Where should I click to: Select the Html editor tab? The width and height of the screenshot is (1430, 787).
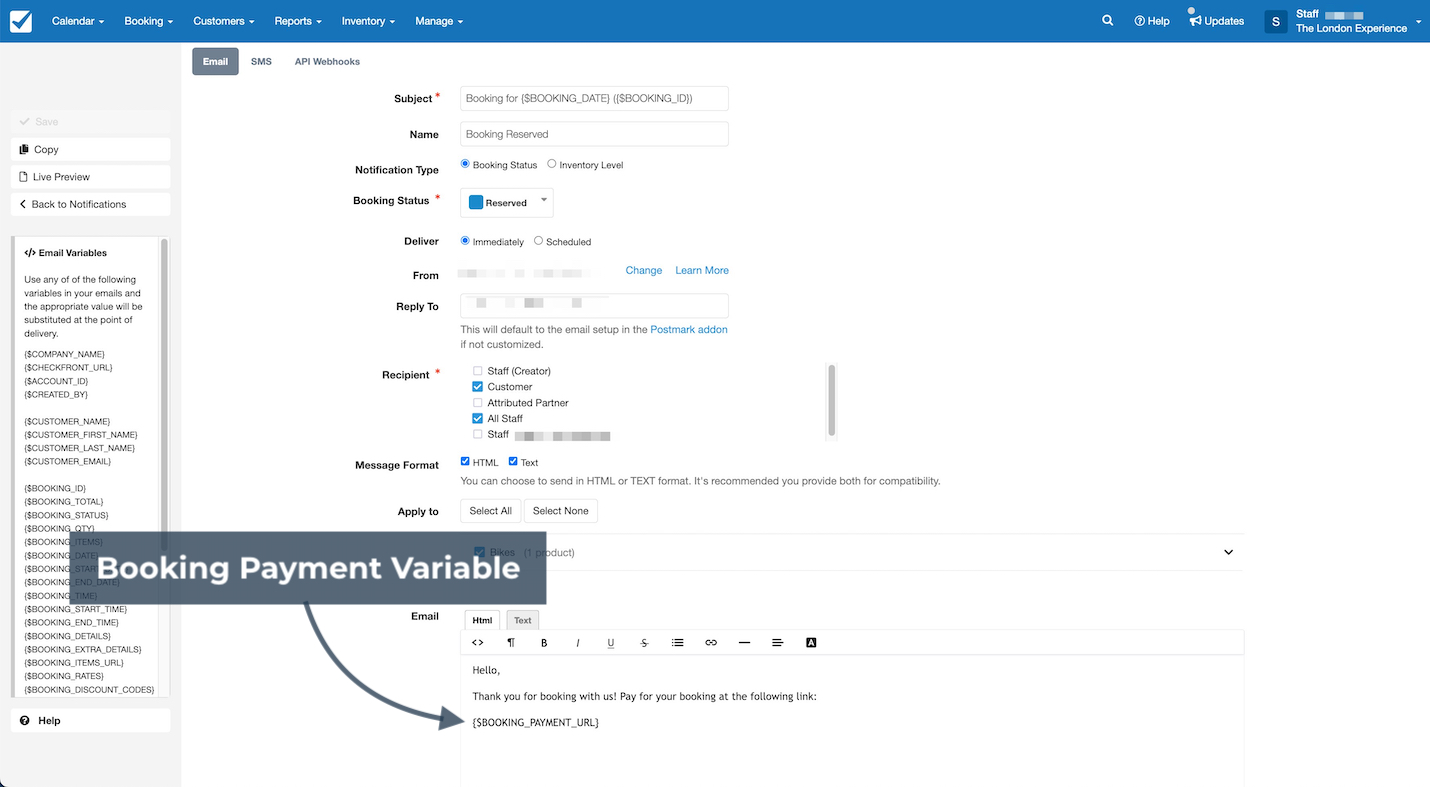(x=482, y=620)
